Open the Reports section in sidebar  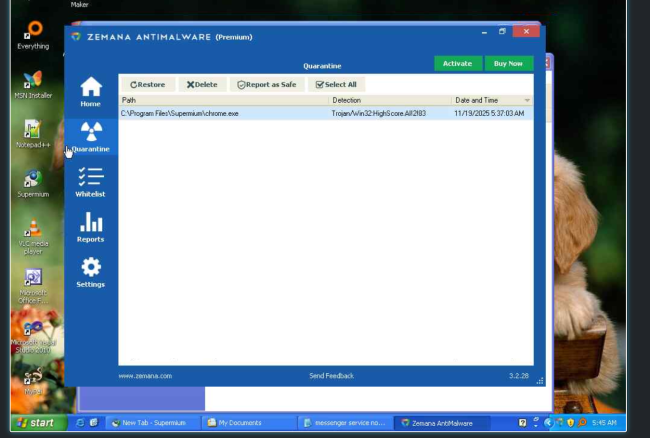click(x=91, y=227)
